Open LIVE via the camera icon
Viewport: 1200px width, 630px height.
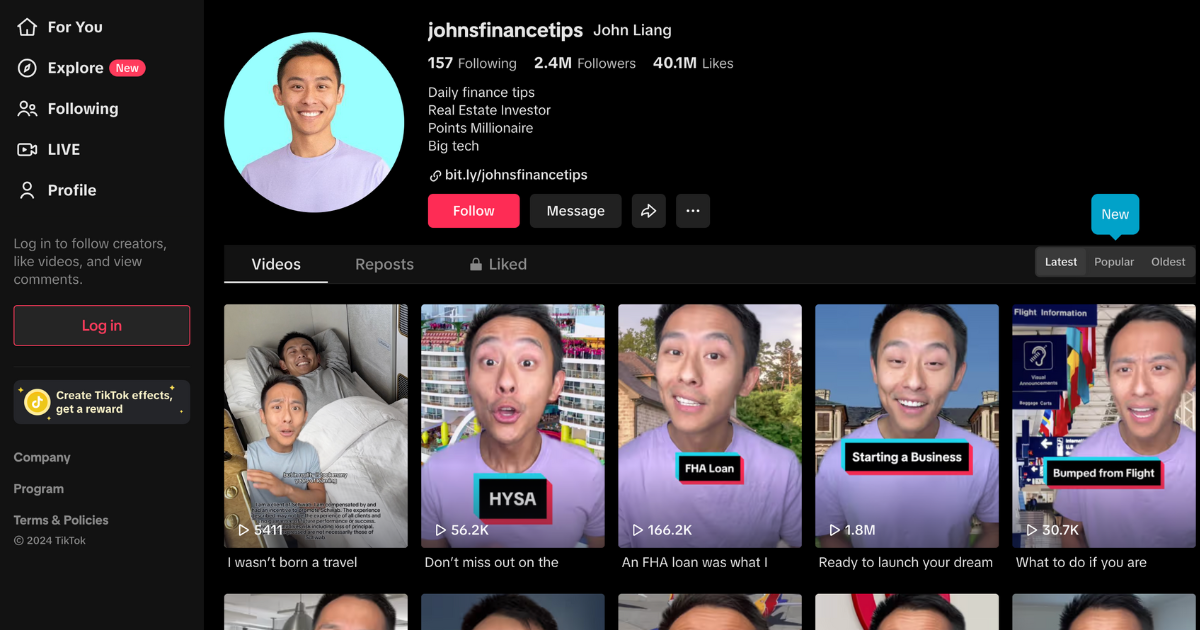(x=28, y=149)
